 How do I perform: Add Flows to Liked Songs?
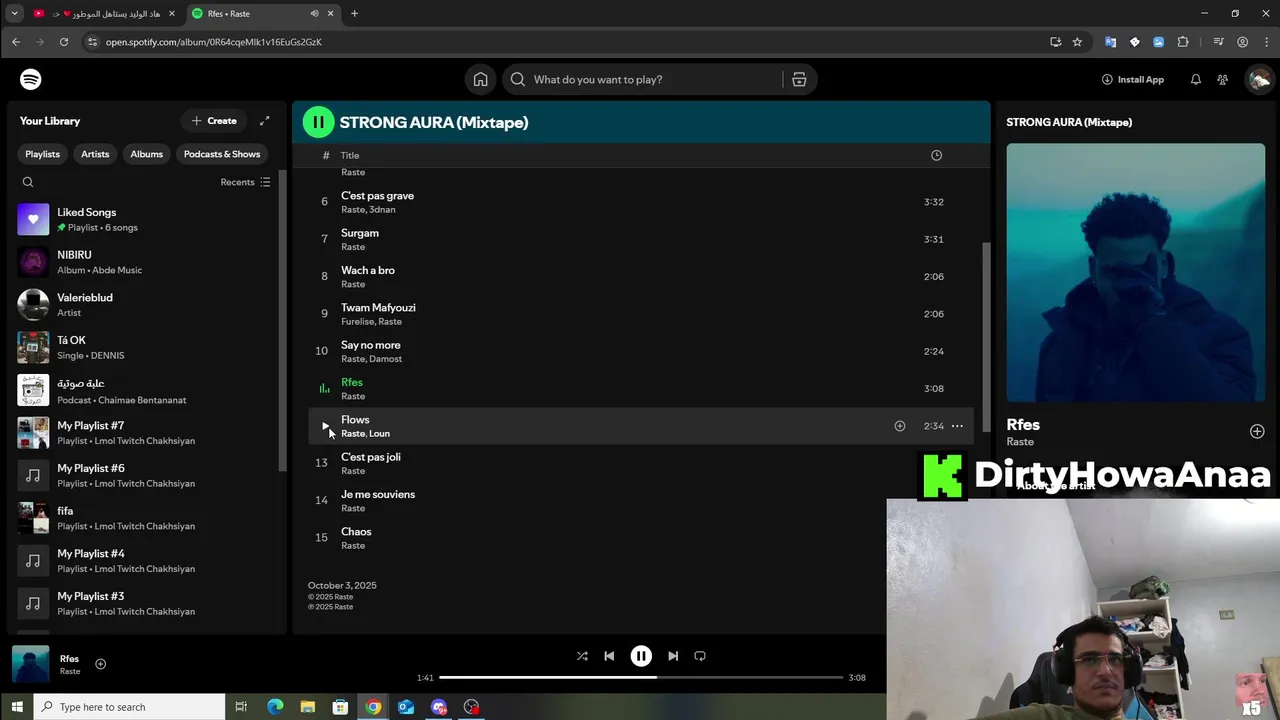[x=900, y=426]
